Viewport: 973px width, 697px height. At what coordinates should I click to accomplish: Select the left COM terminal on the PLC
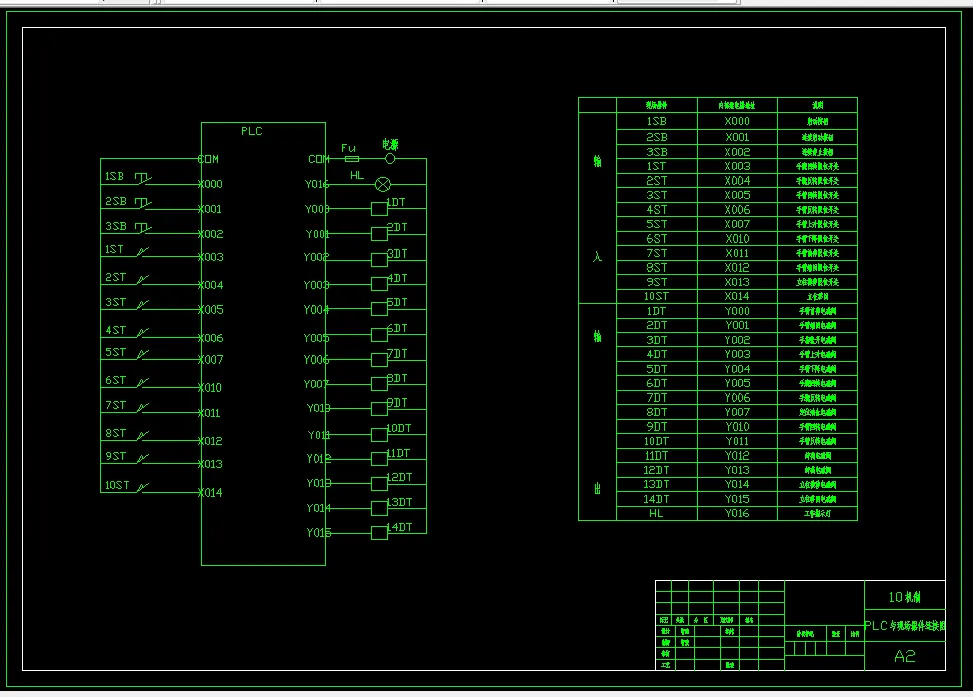coord(208,160)
